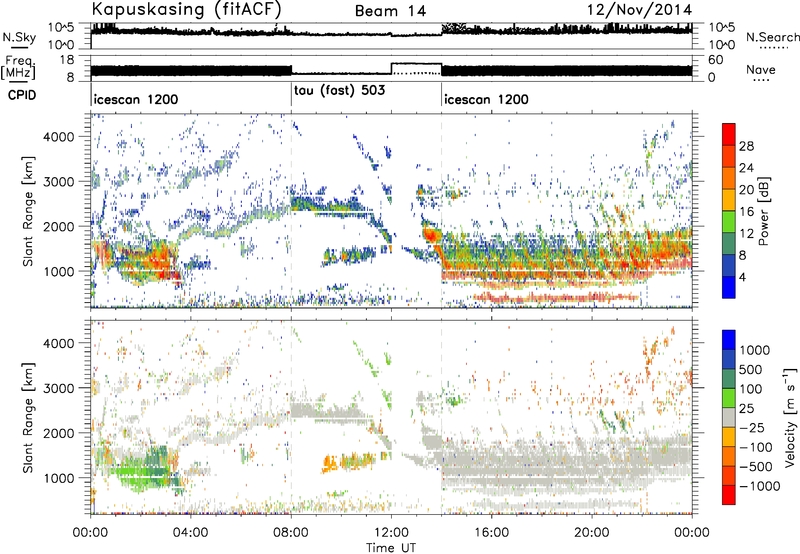
Task: Pick the red top segment of Power colorbar
Action: tap(729, 134)
